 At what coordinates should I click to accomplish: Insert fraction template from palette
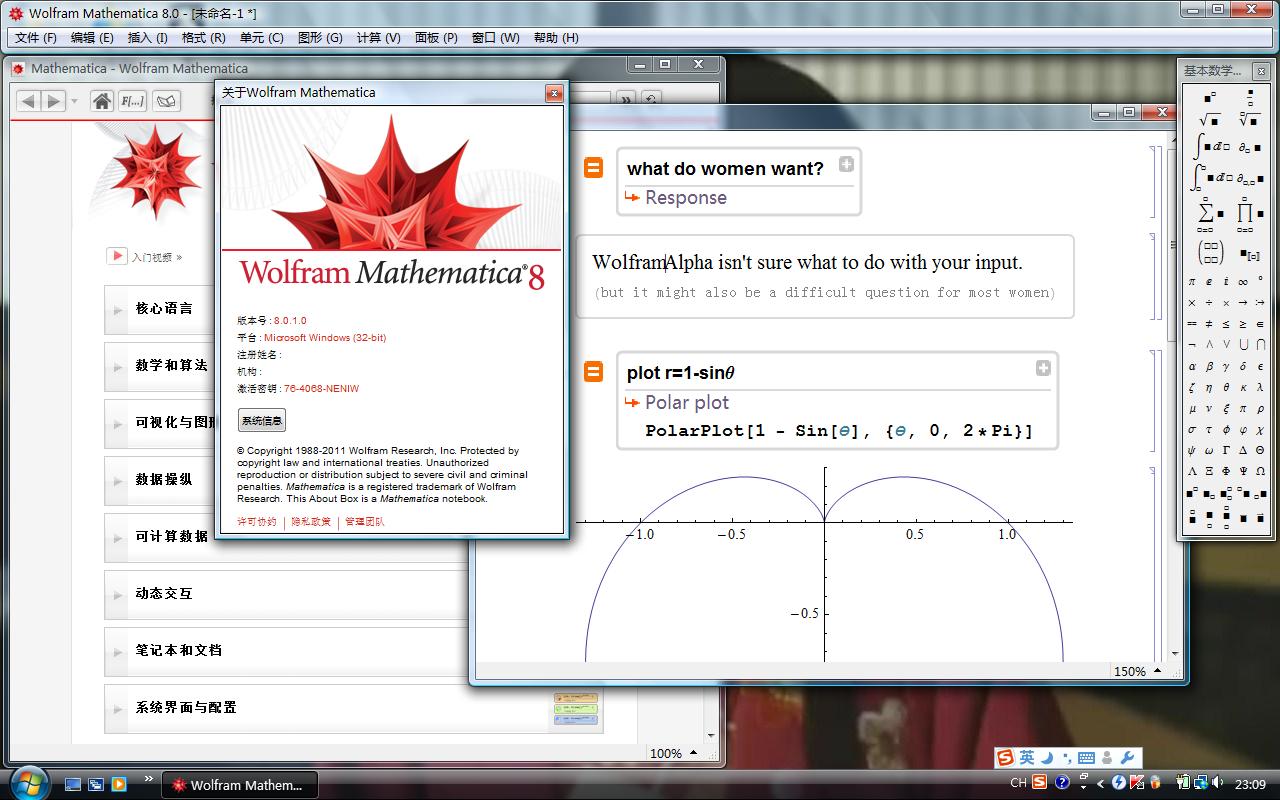(1250, 97)
